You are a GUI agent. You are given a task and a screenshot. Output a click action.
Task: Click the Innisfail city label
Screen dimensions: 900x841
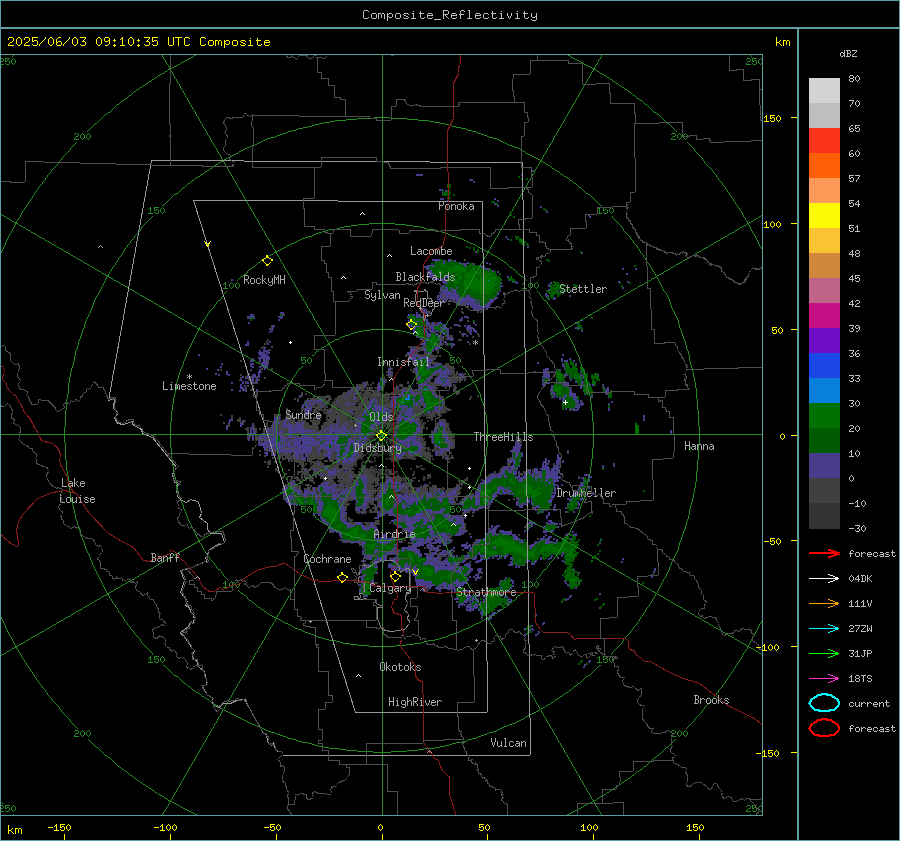tap(403, 362)
